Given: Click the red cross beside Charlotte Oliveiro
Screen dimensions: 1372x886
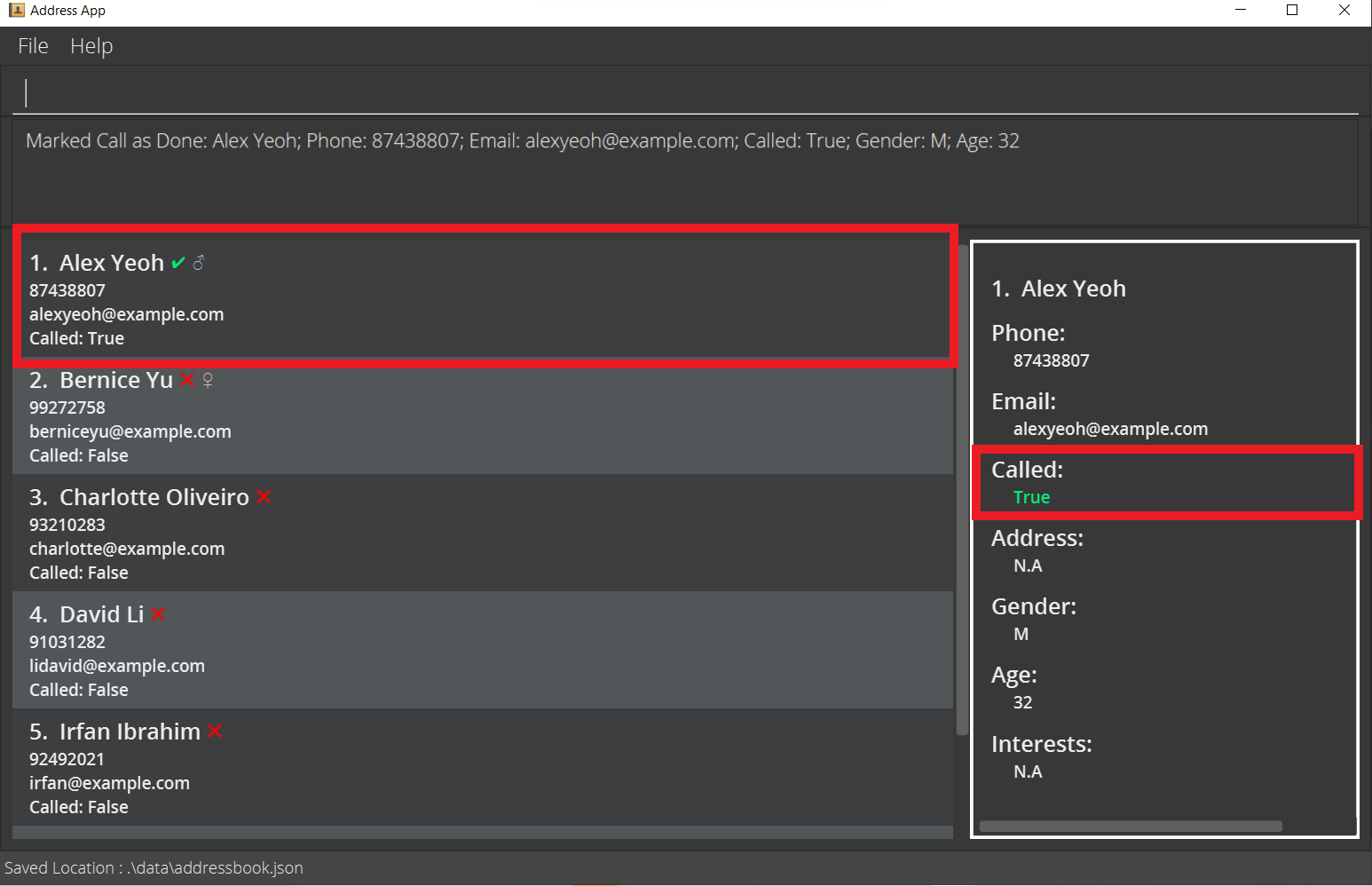Looking at the screenshot, I should 264,497.
